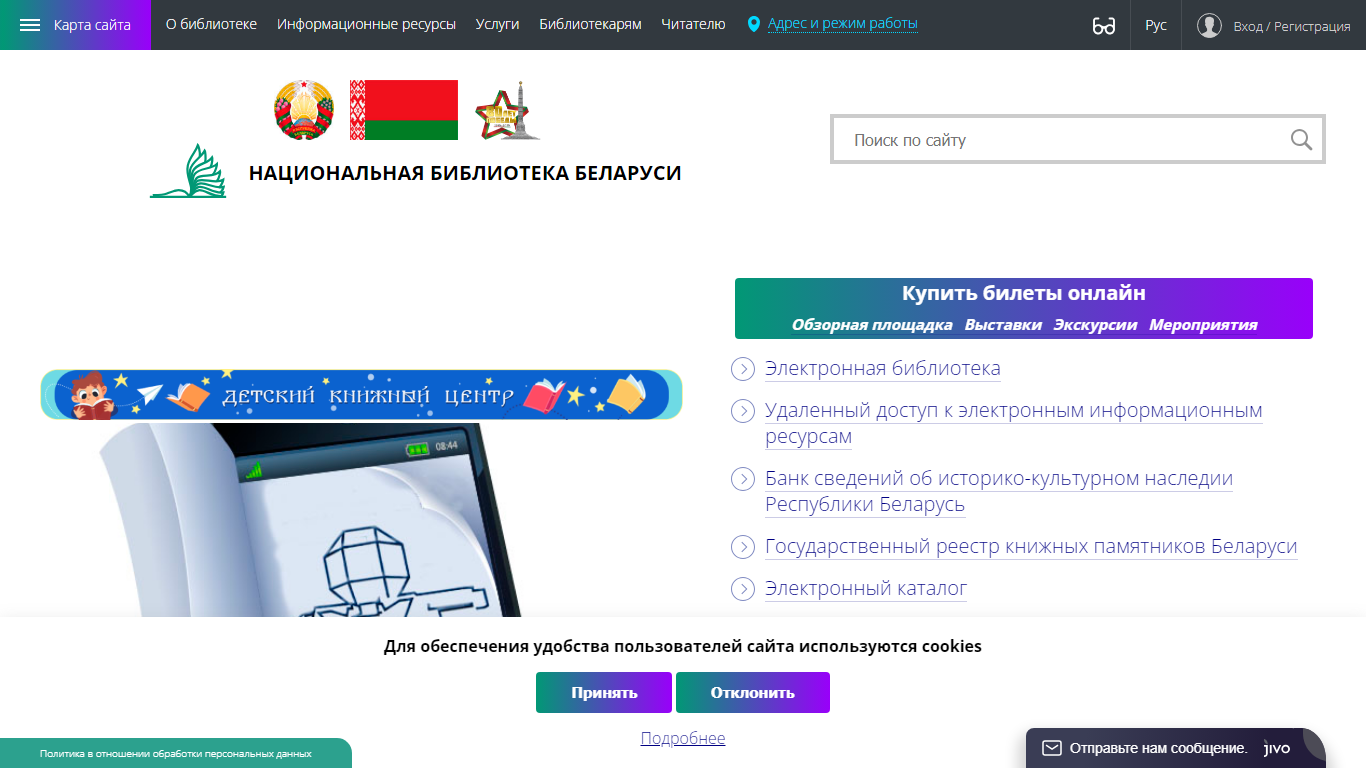Accept cookies with the Принять button
The height and width of the screenshot is (768, 1366).
pyautogui.click(x=604, y=692)
